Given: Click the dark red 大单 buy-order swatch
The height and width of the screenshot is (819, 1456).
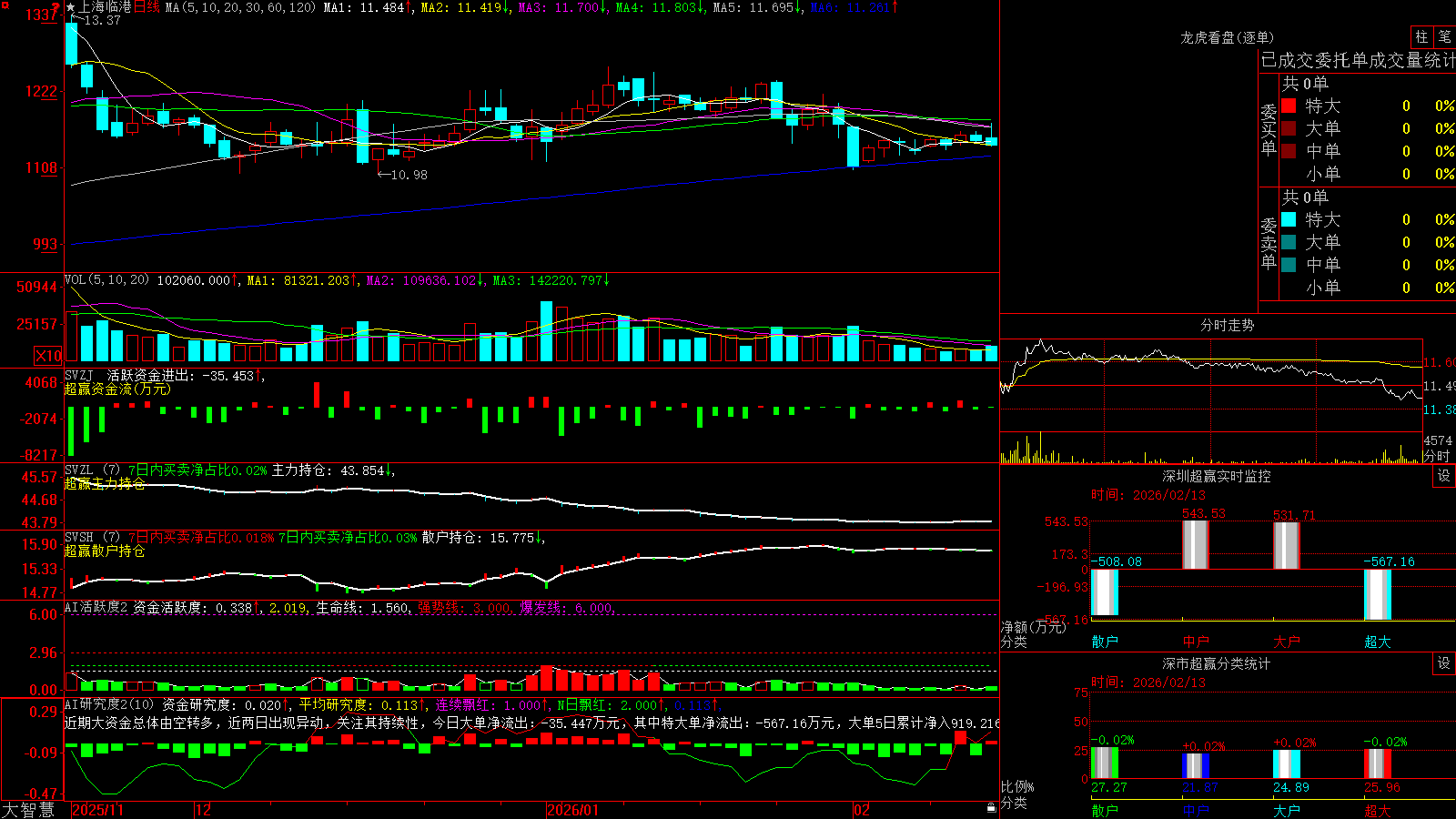Looking at the screenshot, I should (x=1289, y=128).
